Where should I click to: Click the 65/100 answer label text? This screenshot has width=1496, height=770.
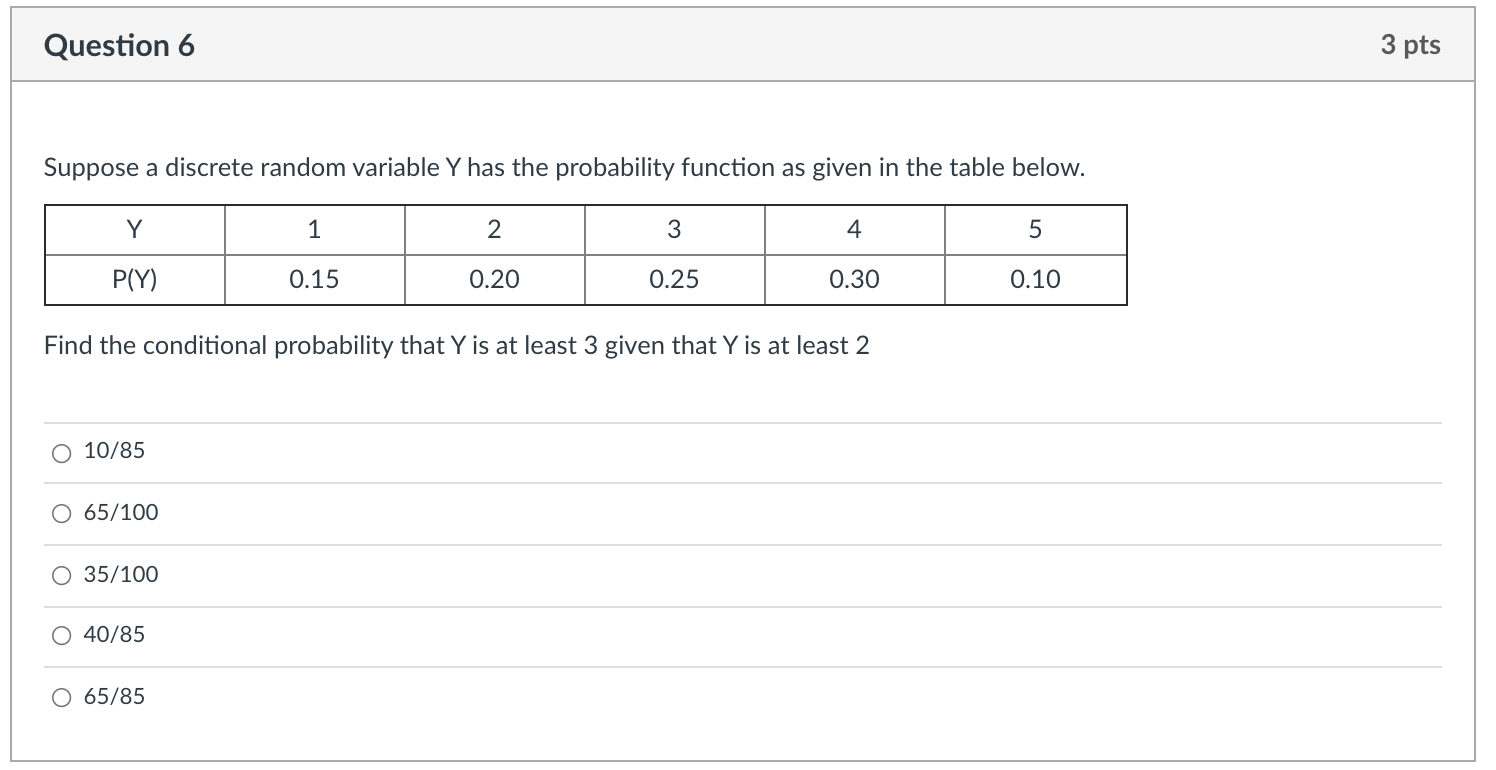pyautogui.click(x=124, y=512)
